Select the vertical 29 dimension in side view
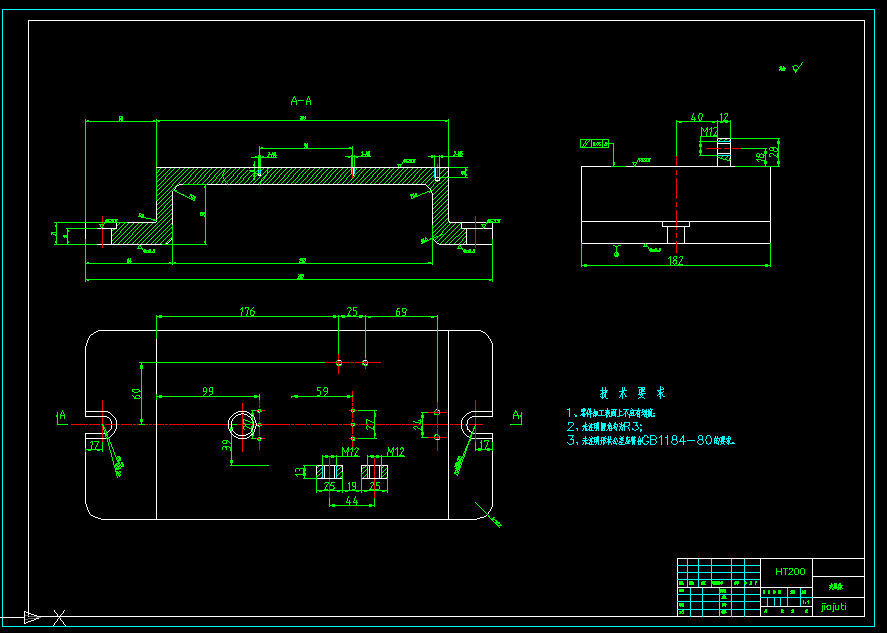Image resolution: width=887 pixels, height=633 pixels. (x=773, y=152)
